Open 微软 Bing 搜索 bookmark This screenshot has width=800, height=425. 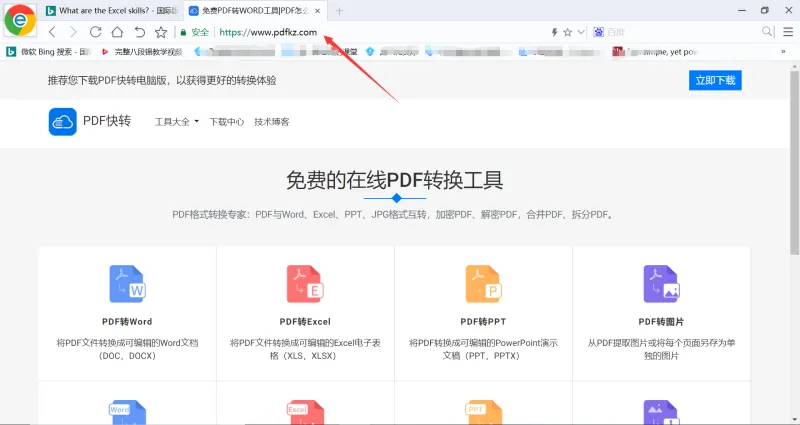pyautogui.click(x=48, y=52)
